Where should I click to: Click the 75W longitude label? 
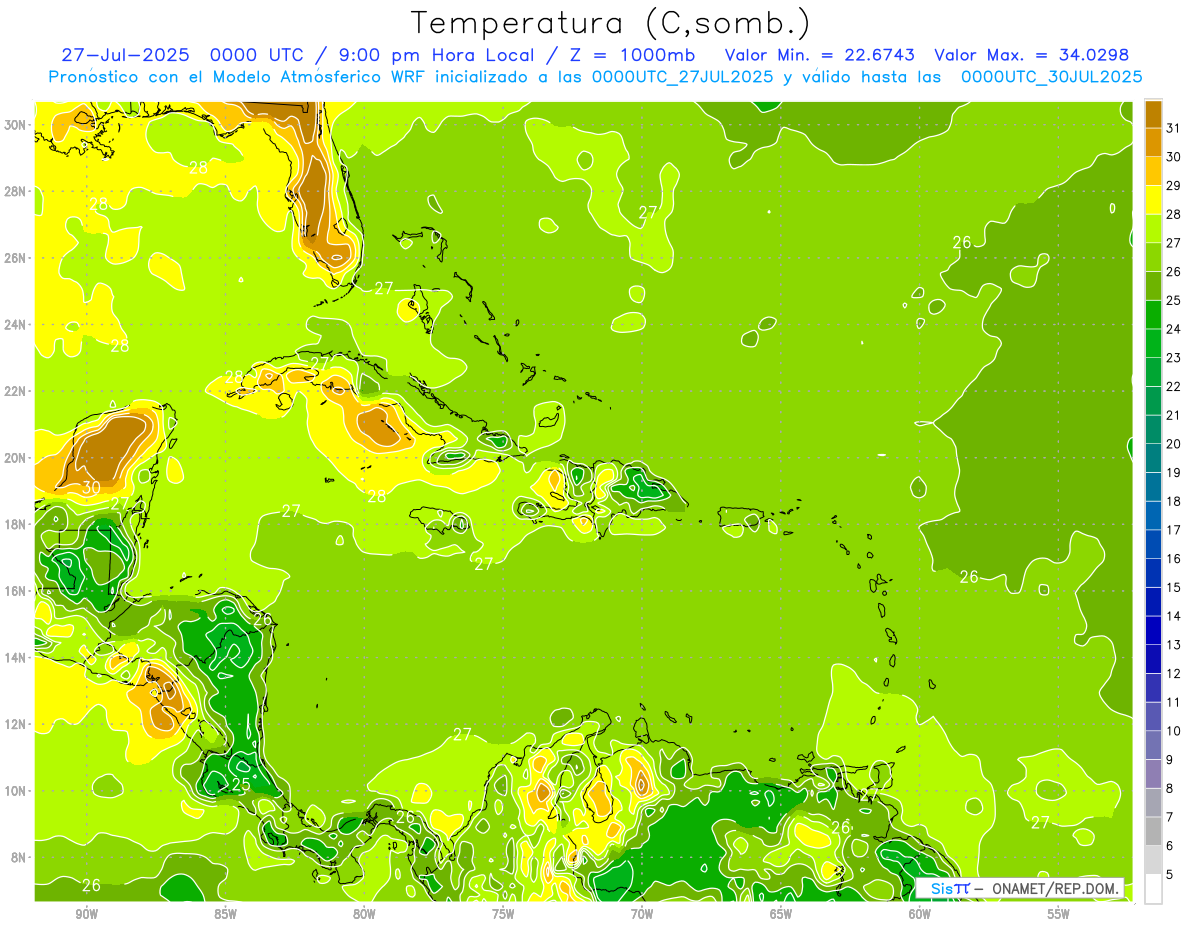click(x=503, y=915)
